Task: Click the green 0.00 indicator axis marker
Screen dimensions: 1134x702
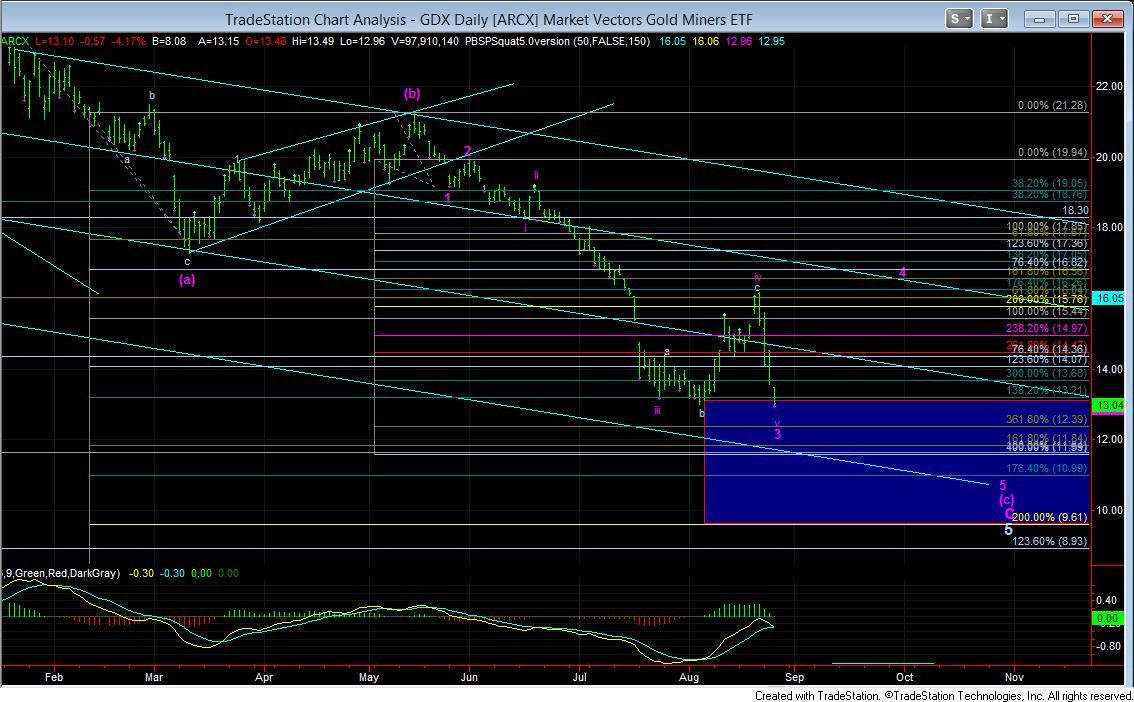Action: pos(1108,619)
